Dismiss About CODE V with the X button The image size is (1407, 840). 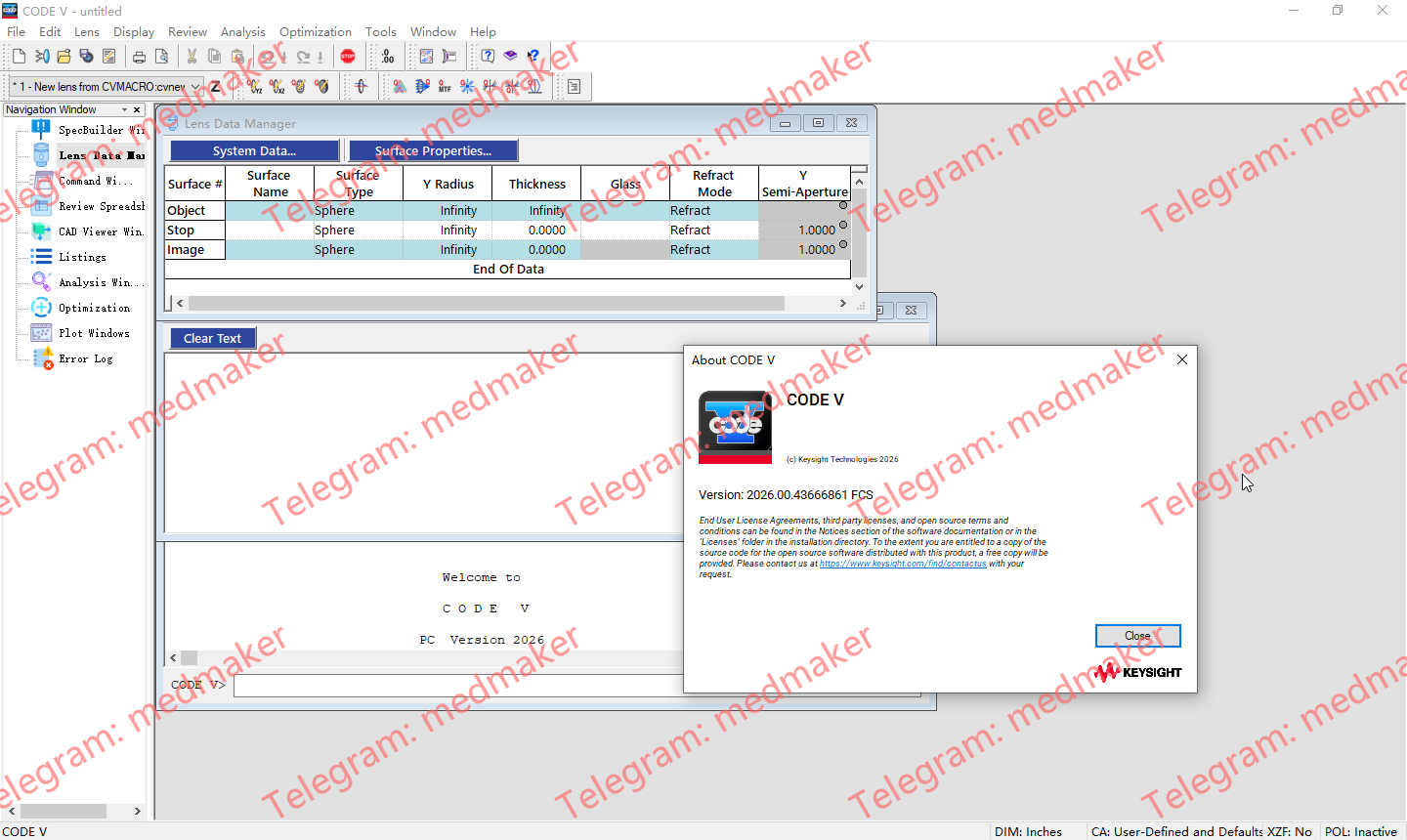1182,359
